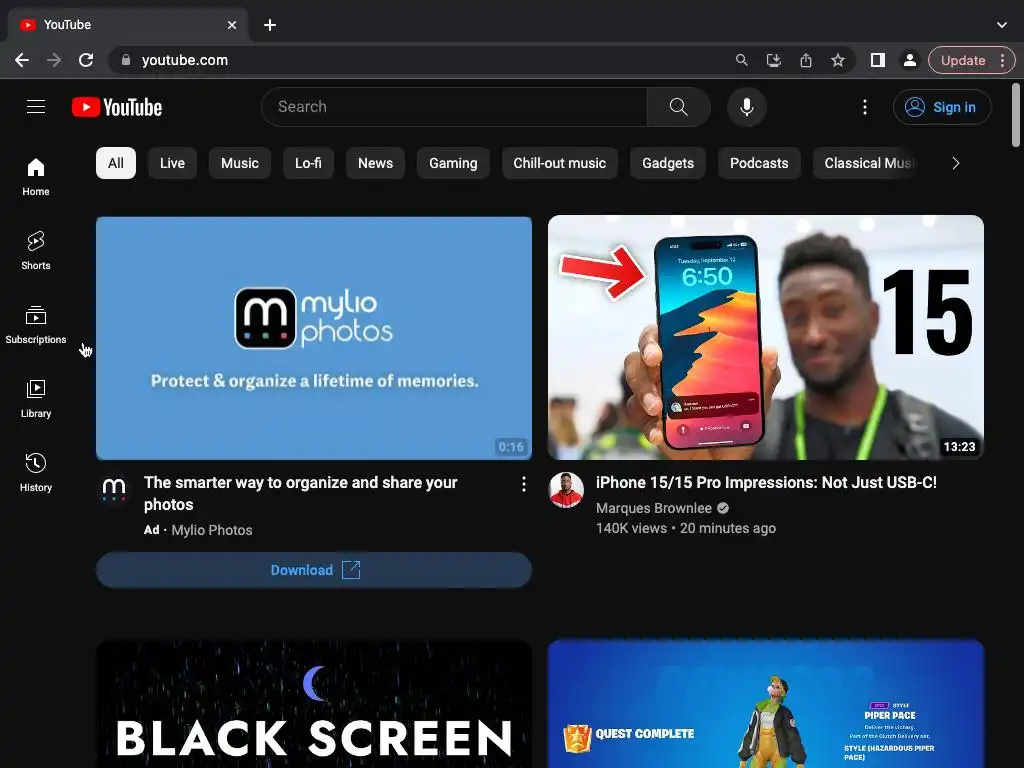1024x768 pixels.
Task: Open the Quest Complete video thumbnail
Action: [765, 704]
